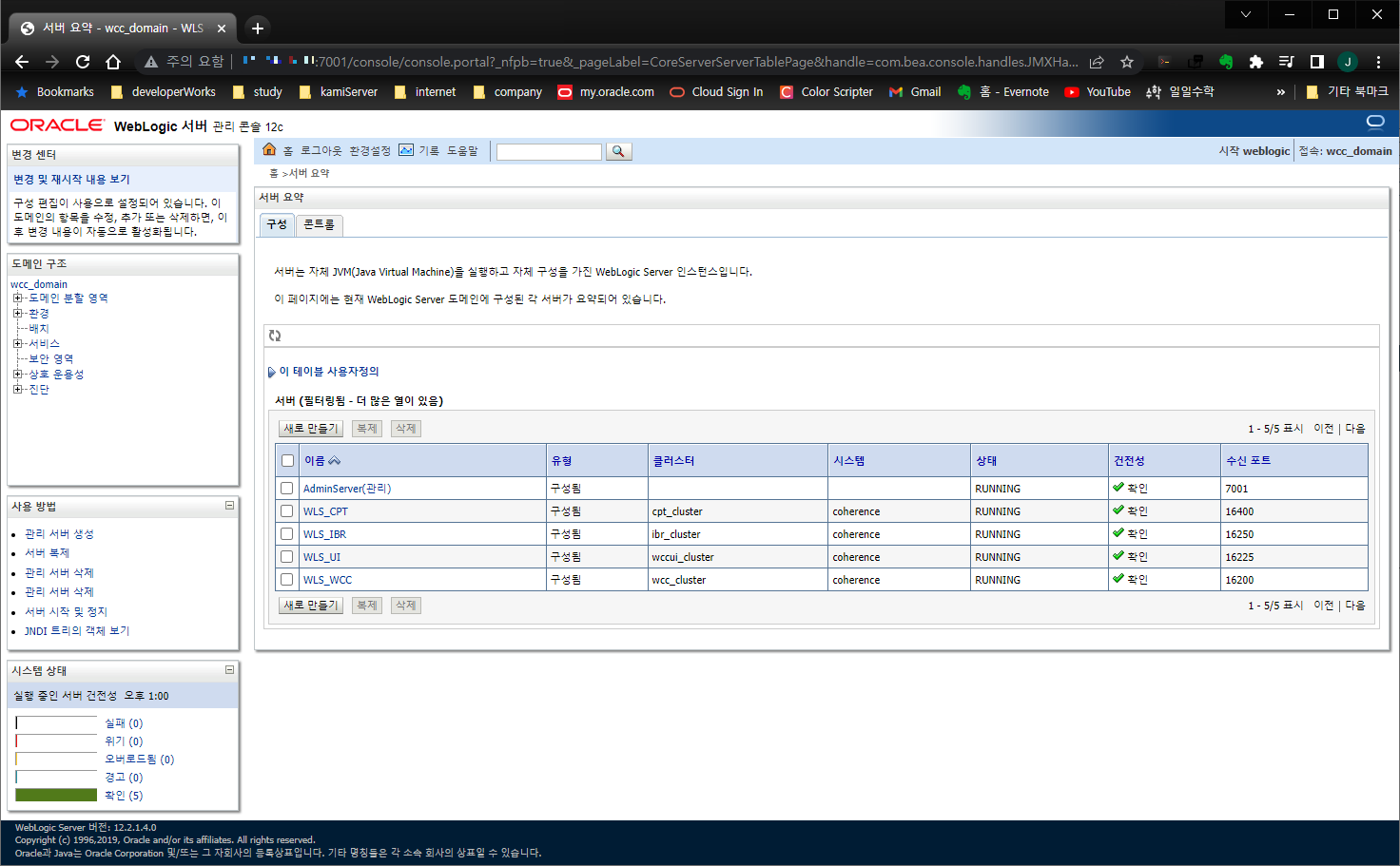Click the table refresh arrows icon
Image resolution: width=1400 pixels, height=866 pixels.
[275, 336]
